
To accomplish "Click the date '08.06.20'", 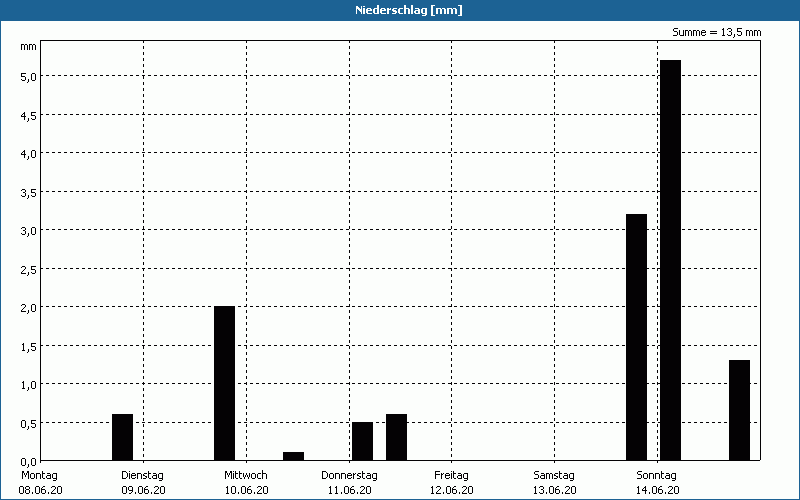I will (40, 490).
